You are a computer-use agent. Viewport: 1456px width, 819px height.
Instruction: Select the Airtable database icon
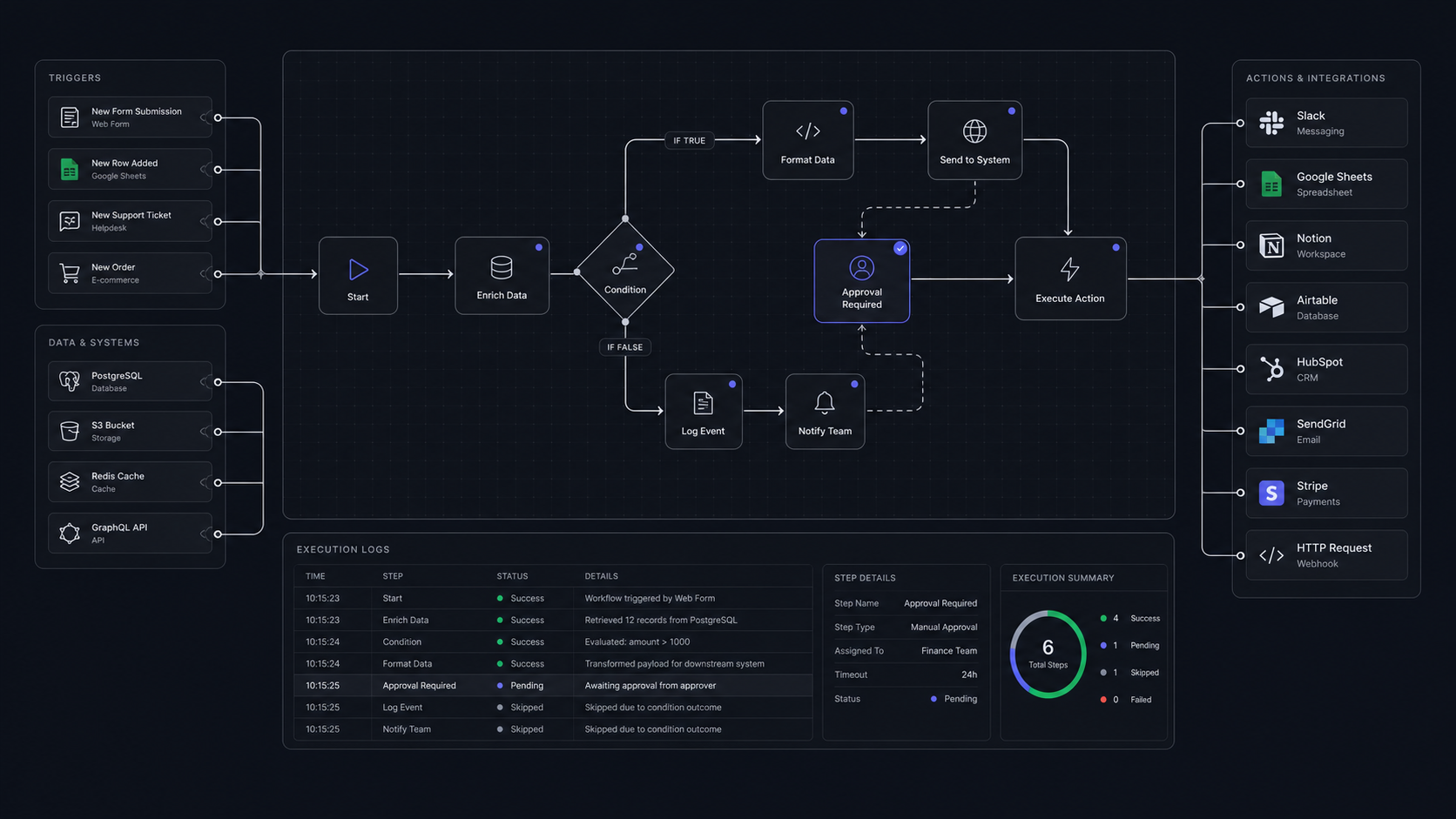point(1271,307)
